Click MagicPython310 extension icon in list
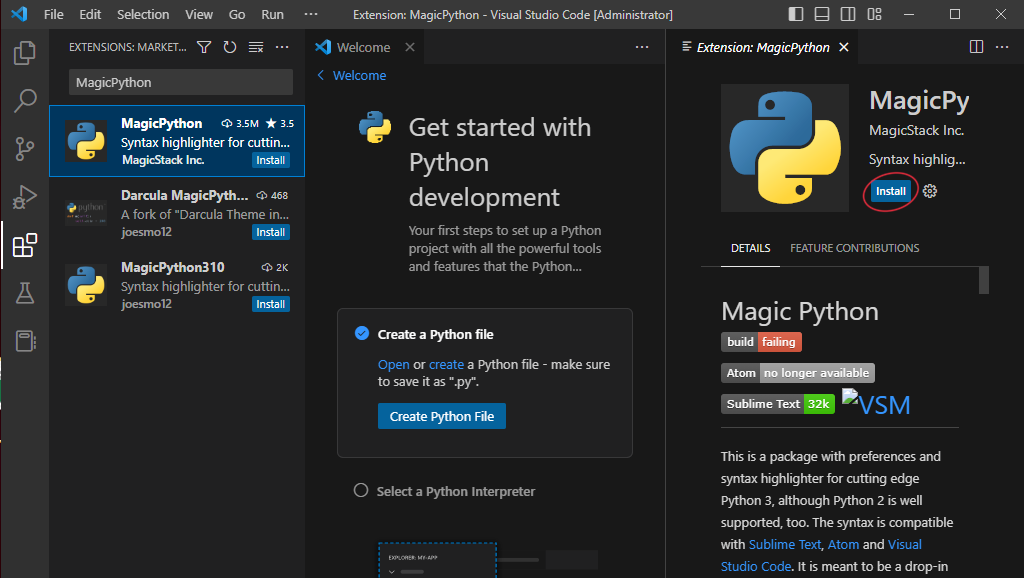This screenshot has width=1024, height=578. (86, 285)
